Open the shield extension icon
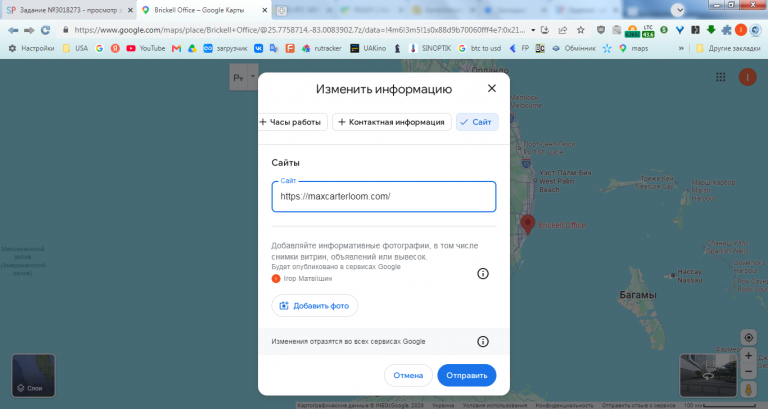Screen dimensions: 768x409 click(x=601, y=30)
